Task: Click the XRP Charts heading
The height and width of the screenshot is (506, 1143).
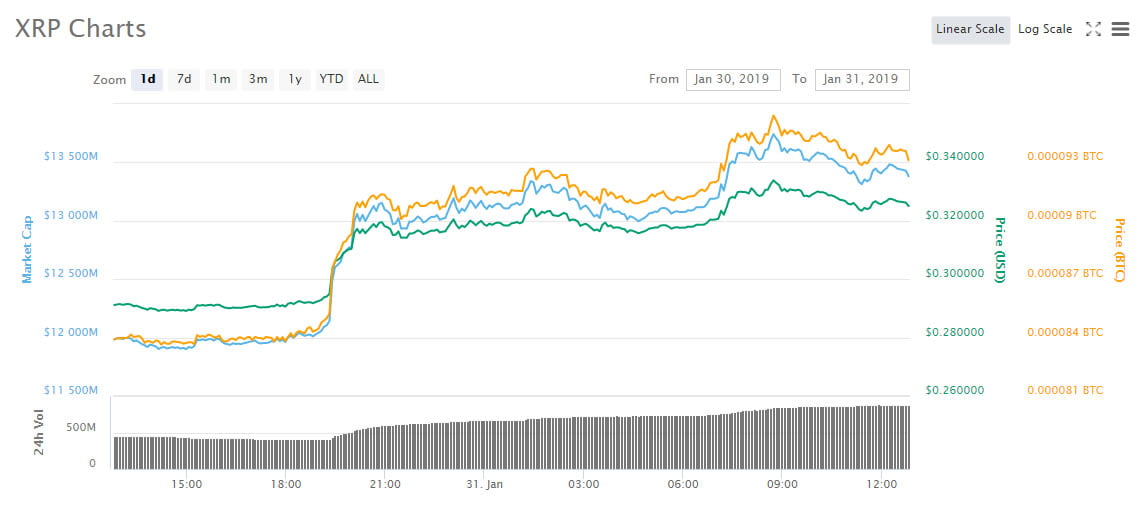Action: [x=80, y=28]
